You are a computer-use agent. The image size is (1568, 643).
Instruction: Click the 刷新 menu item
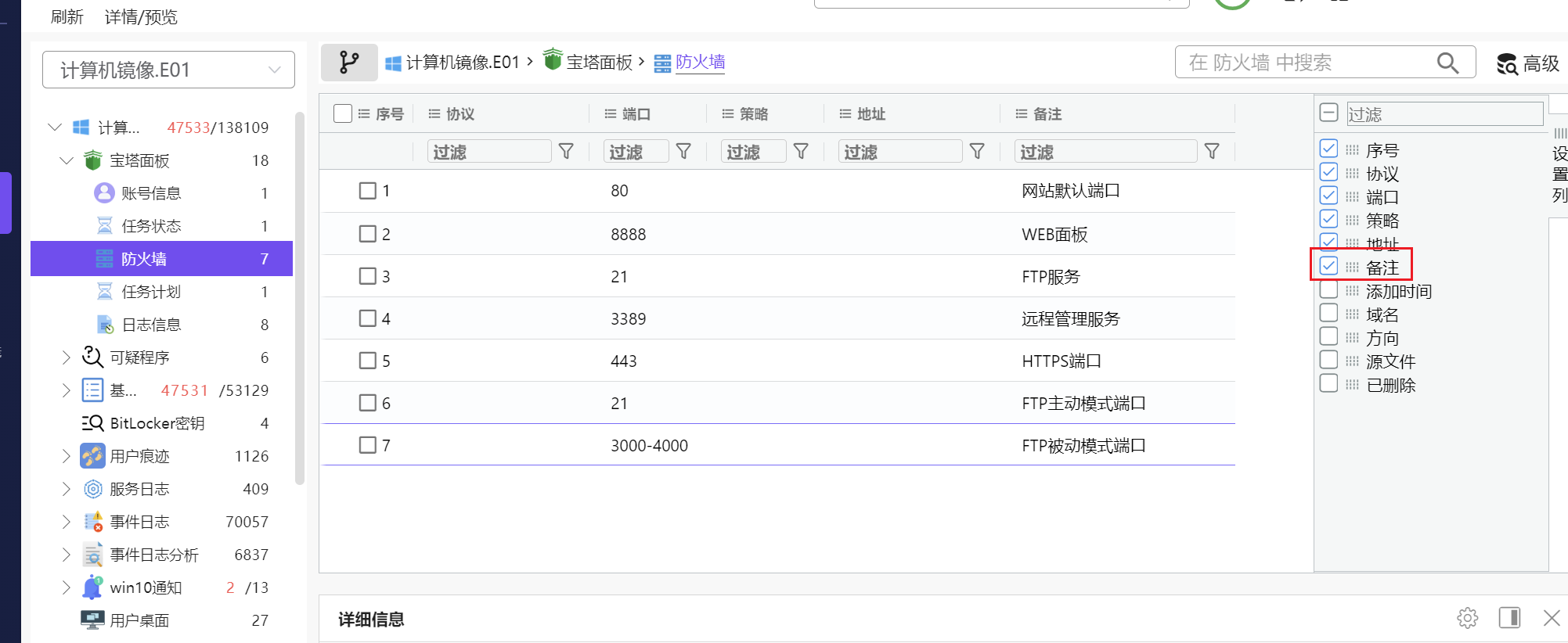[x=67, y=16]
